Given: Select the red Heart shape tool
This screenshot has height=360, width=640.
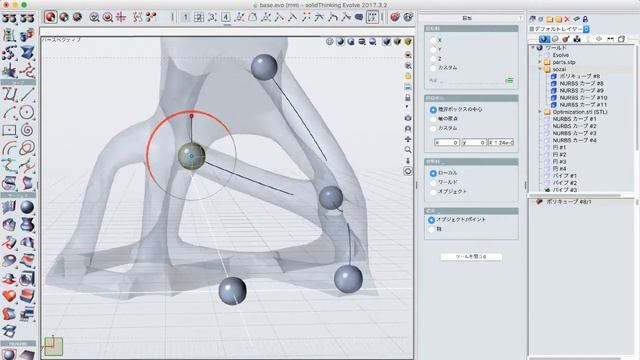Looking at the screenshot, I should tap(9, 296).
